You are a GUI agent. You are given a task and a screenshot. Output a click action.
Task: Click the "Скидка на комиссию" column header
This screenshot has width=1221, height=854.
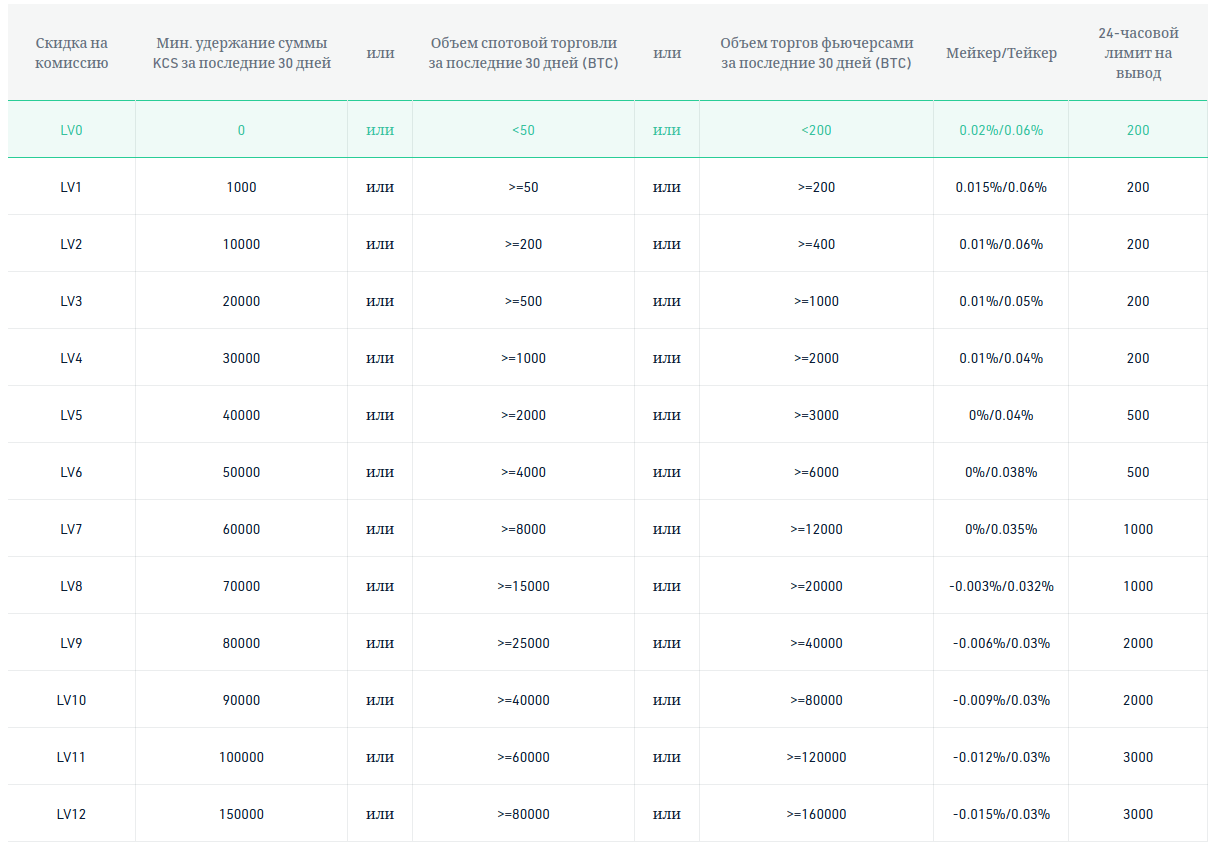tap(71, 53)
